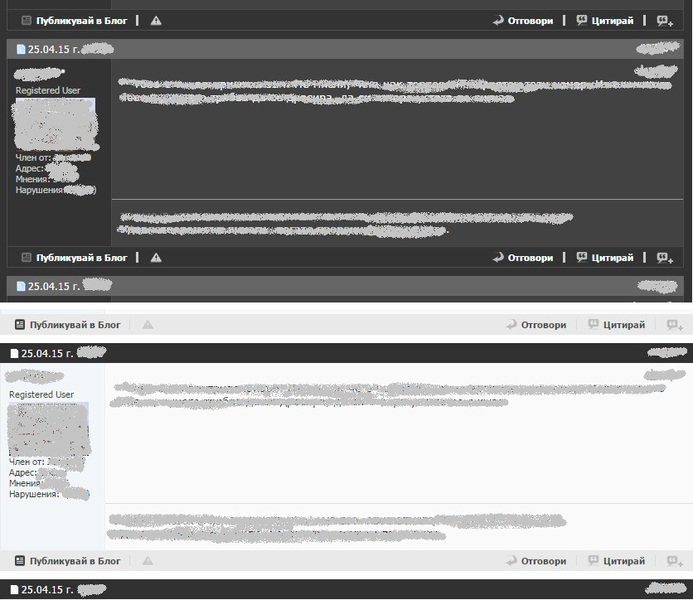The height and width of the screenshot is (600, 693).
Task: Click the user avatar in the light-themed post
Action: 49,428
